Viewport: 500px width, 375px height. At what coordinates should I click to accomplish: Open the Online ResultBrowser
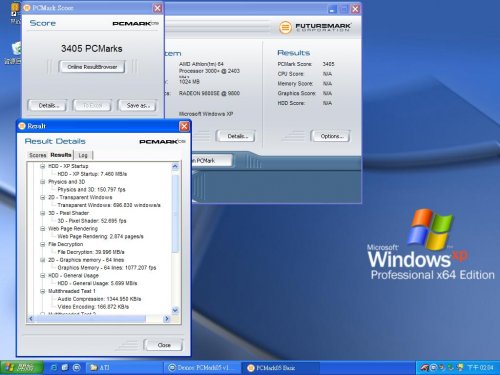coord(92,67)
